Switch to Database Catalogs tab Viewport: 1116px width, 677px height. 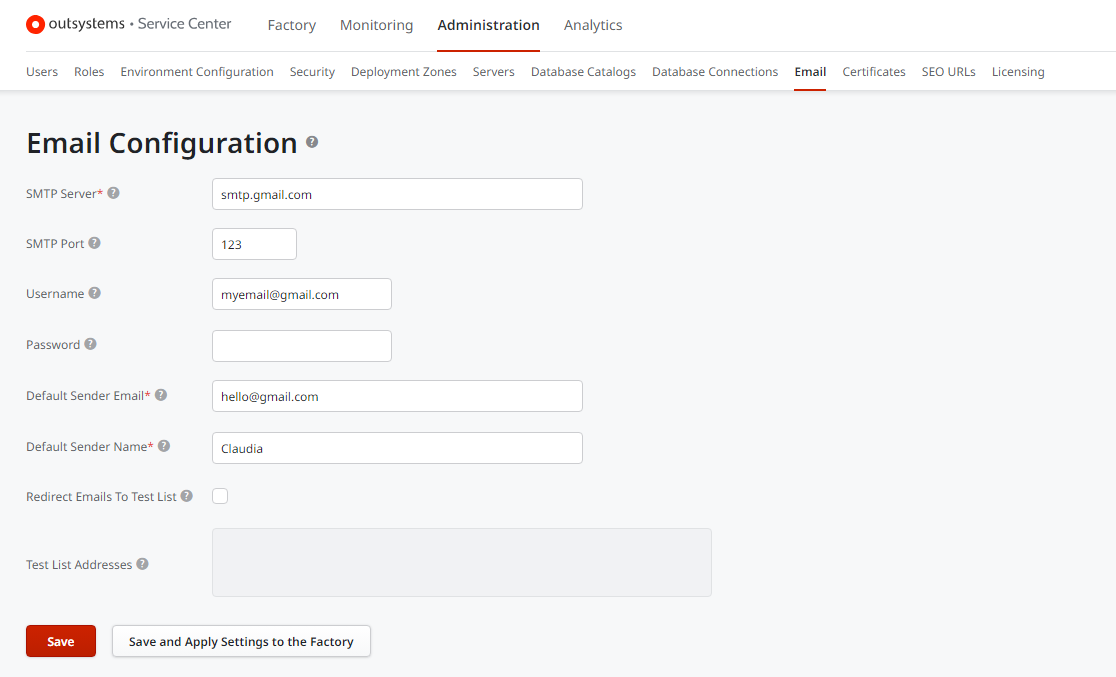coord(584,72)
